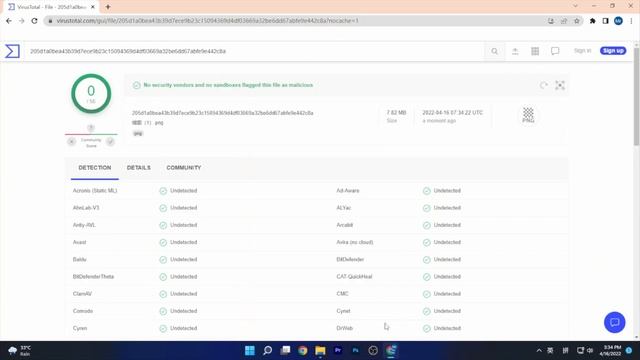The width and height of the screenshot is (640, 360).
Task: Open File Explorer from the taskbar
Action: [x=320, y=350]
